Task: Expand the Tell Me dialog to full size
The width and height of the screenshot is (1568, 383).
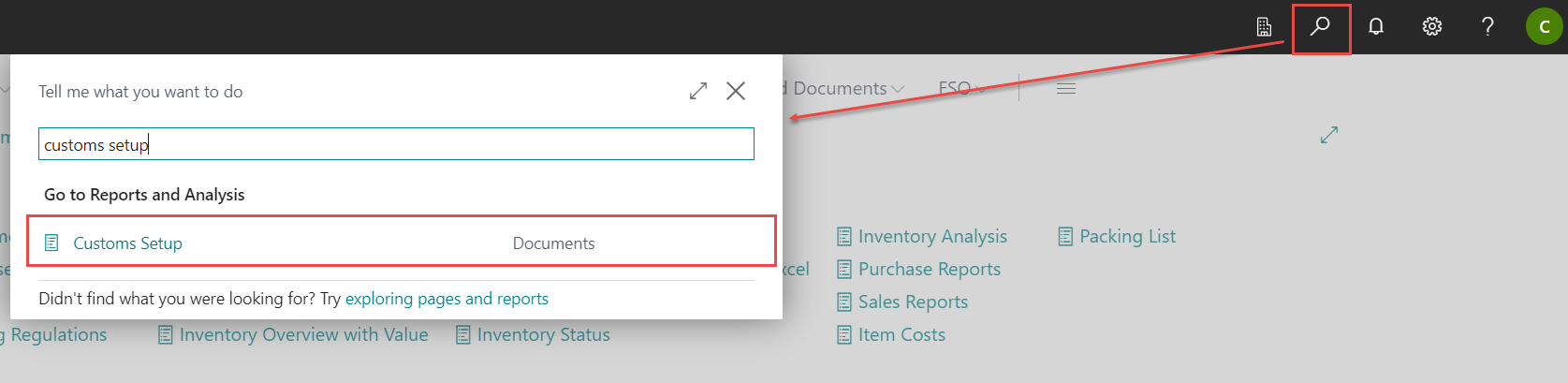Action: (698, 91)
